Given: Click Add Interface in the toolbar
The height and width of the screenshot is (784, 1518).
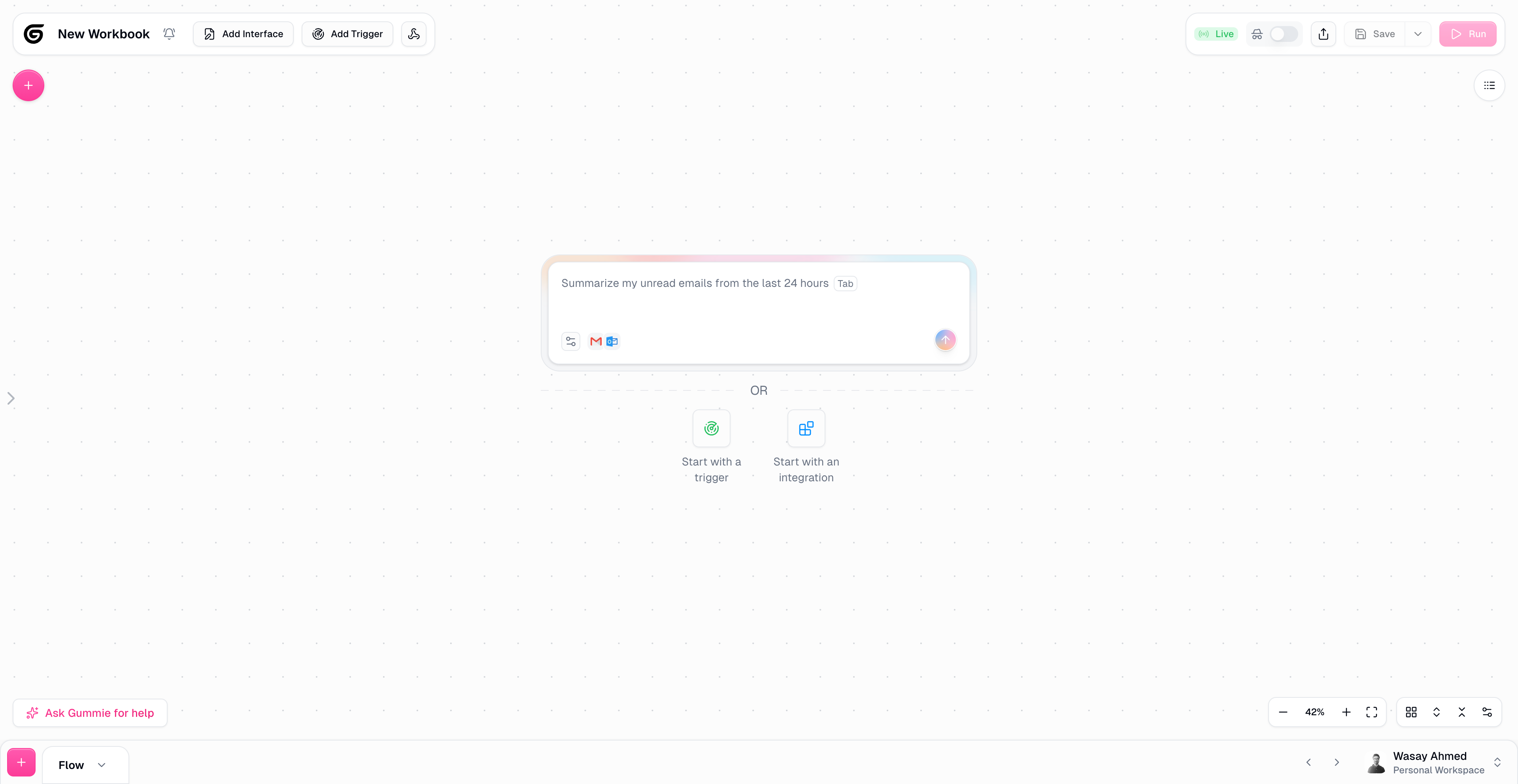Looking at the screenshot, I should (244, 34).
